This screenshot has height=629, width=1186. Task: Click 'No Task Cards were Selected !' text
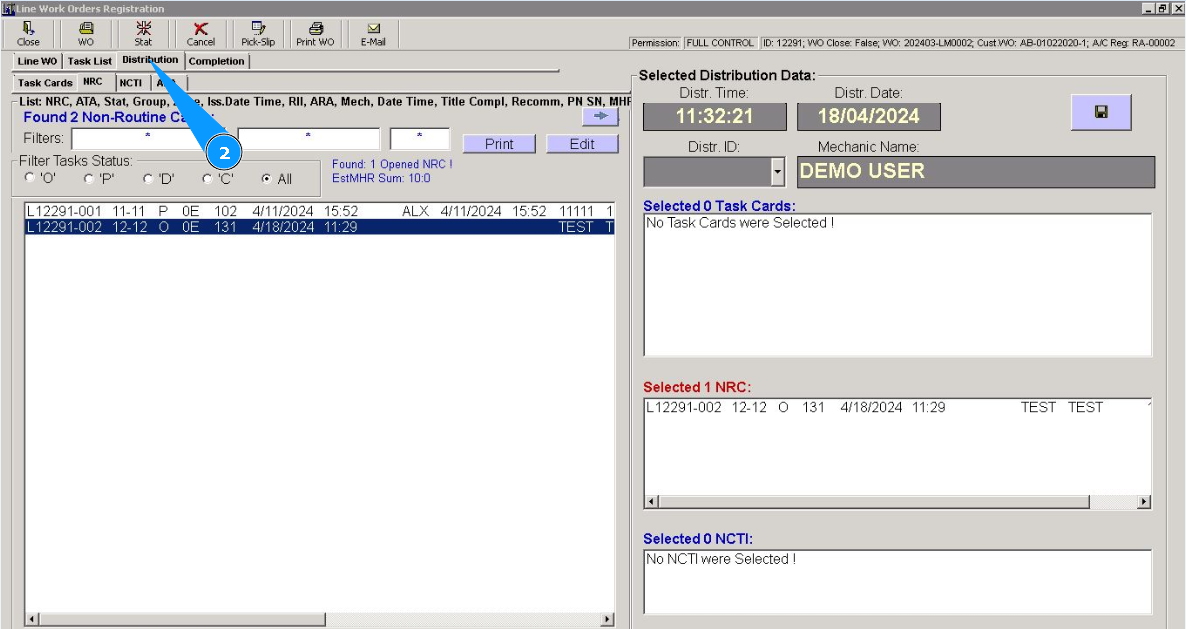tap(740, 223)
